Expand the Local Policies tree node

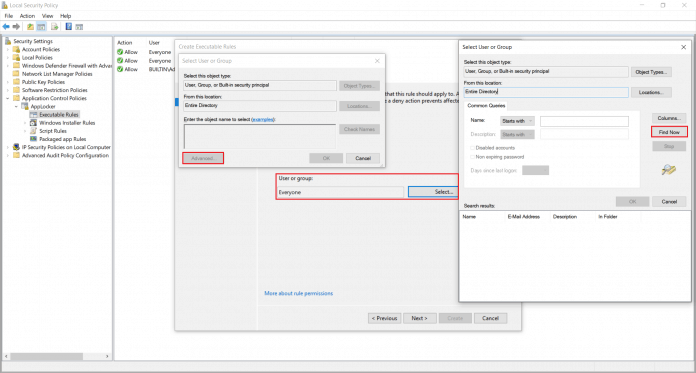tap(8, 58)
